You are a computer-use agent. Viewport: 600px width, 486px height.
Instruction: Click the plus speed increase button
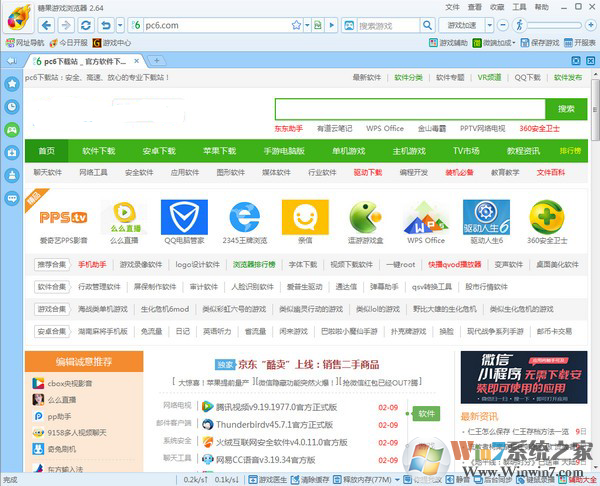pos(590,26)
